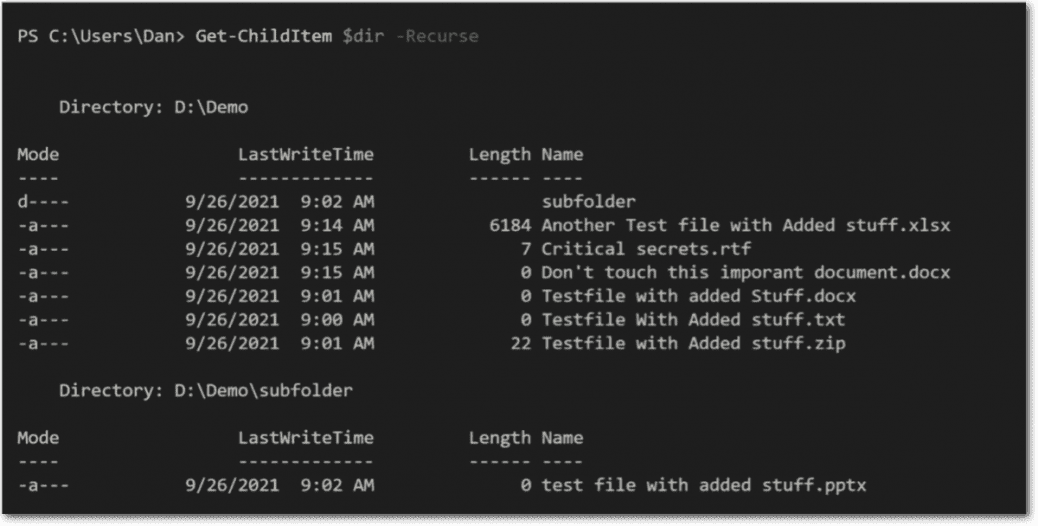Select Testfile With Added stuff.txt
Viewport: 1038px width, 526px height.
[694, 320]
